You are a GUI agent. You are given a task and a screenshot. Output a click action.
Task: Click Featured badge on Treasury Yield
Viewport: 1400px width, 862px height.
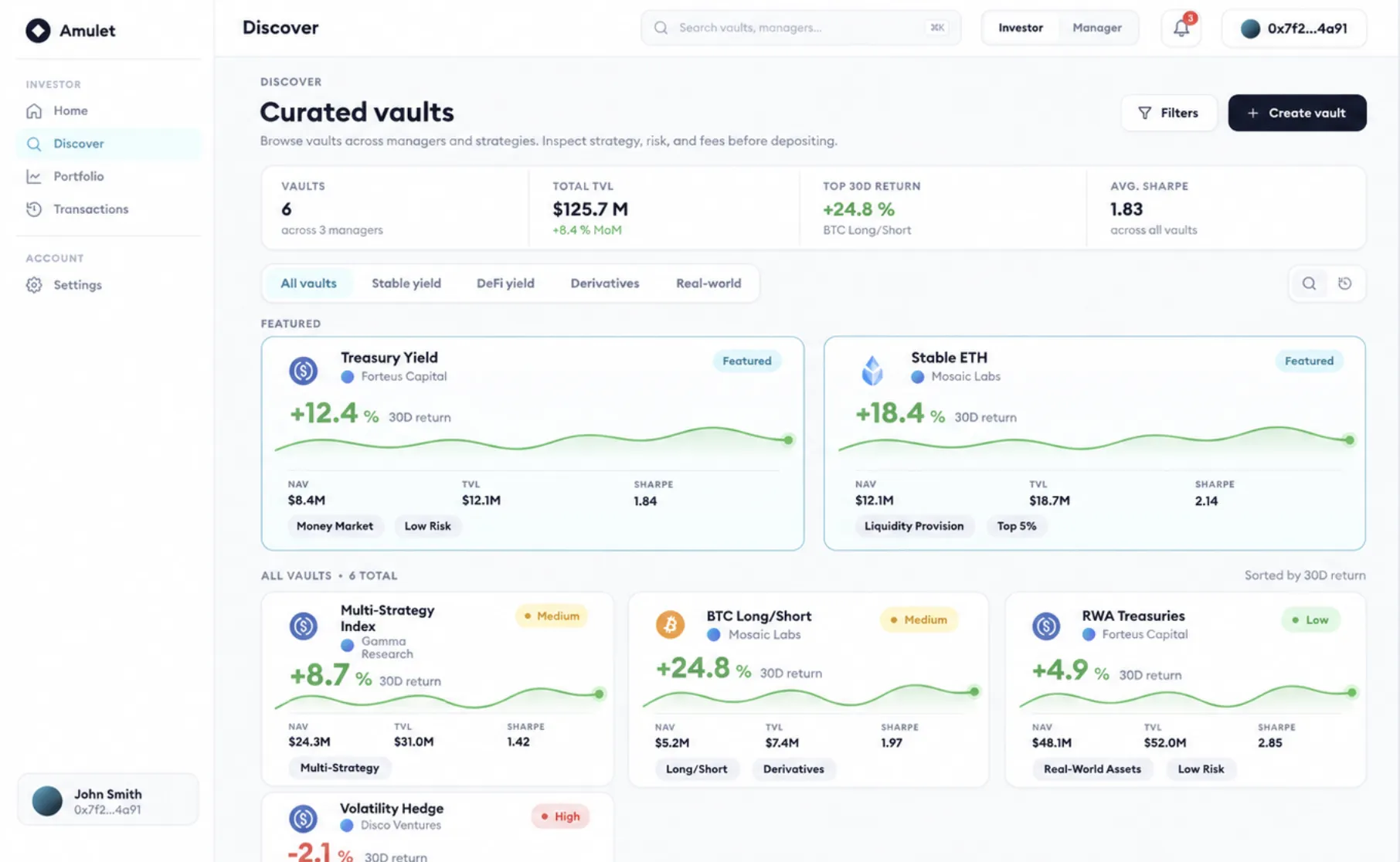(747, 361)
